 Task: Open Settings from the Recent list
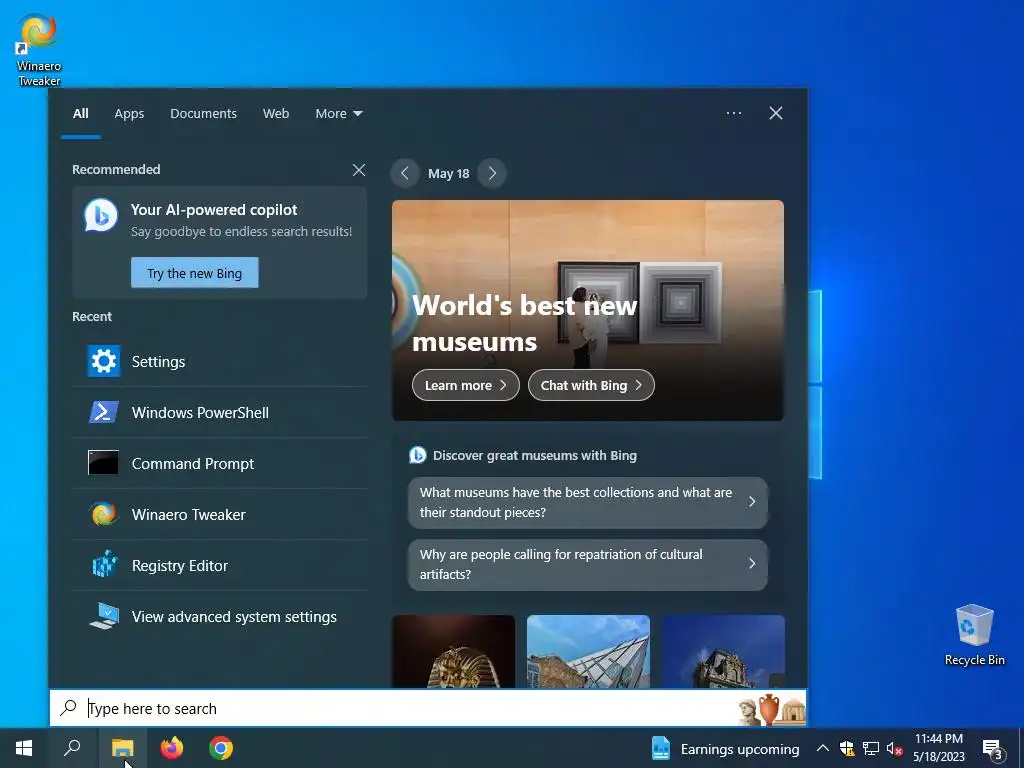coord(219,361)
